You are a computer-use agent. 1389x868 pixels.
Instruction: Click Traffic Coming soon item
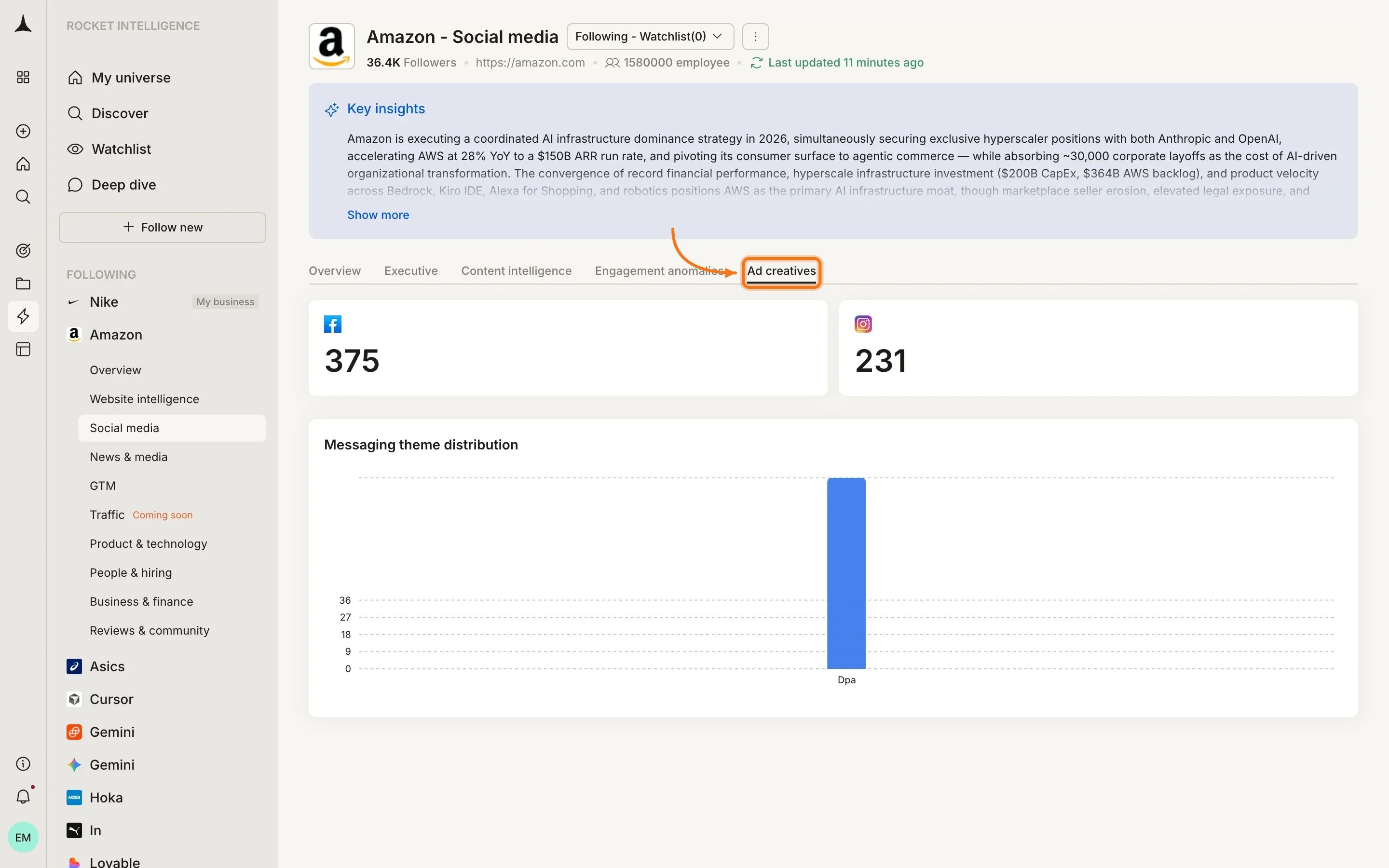pos(141,515)
